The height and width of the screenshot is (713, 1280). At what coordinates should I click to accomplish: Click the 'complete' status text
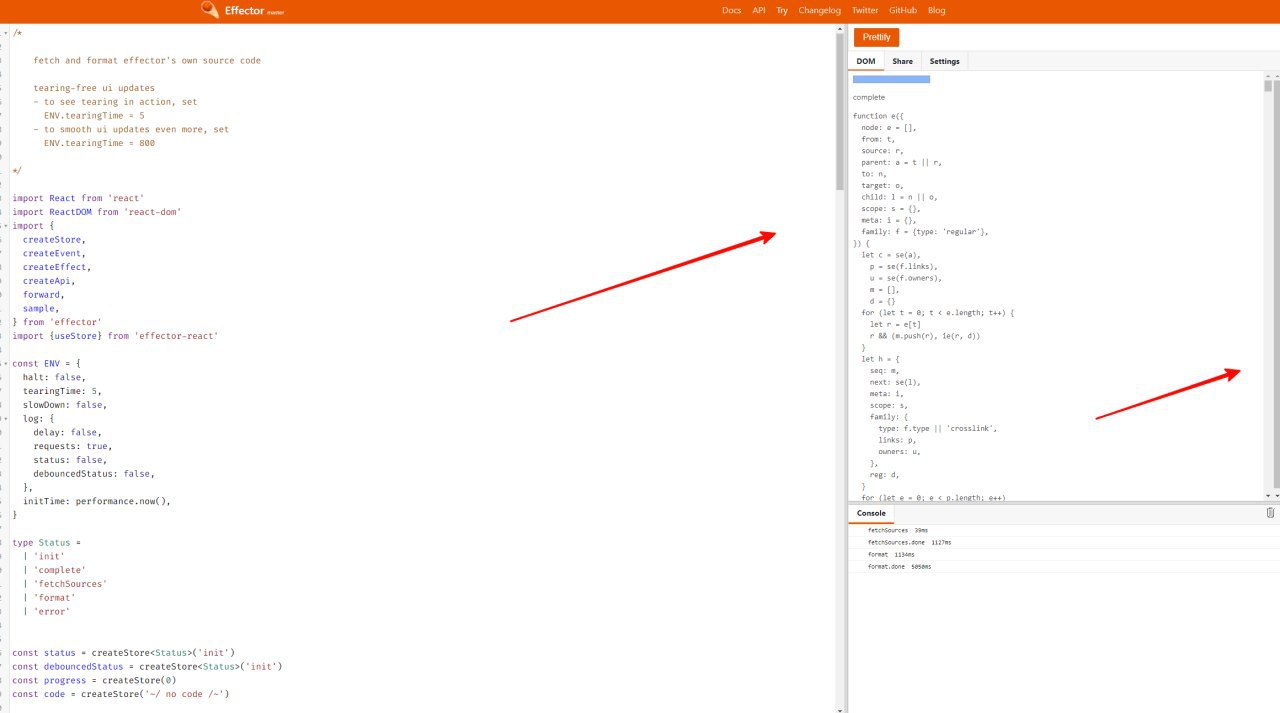(x=869, y=98)
